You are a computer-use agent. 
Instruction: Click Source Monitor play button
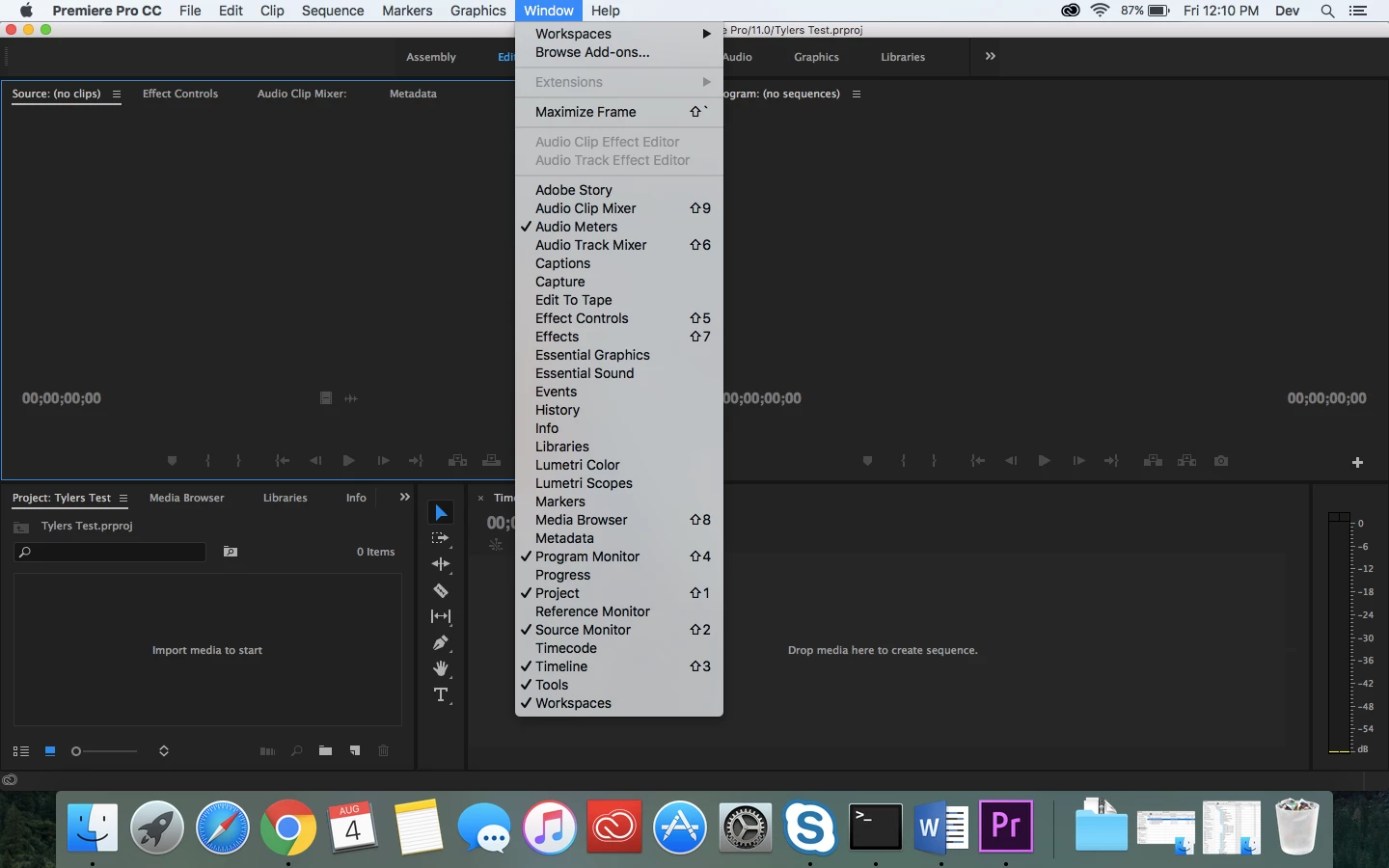tap(348, 461)
